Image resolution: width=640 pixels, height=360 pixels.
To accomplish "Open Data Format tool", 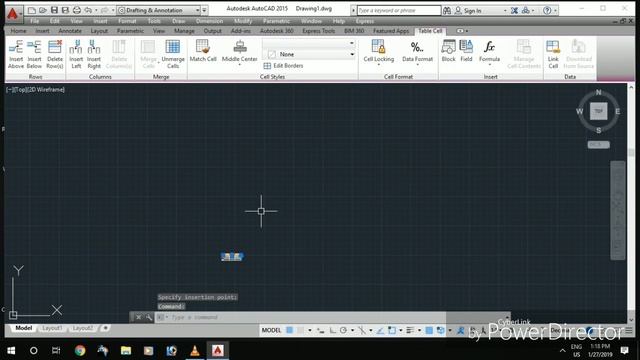I will [417, 52].
